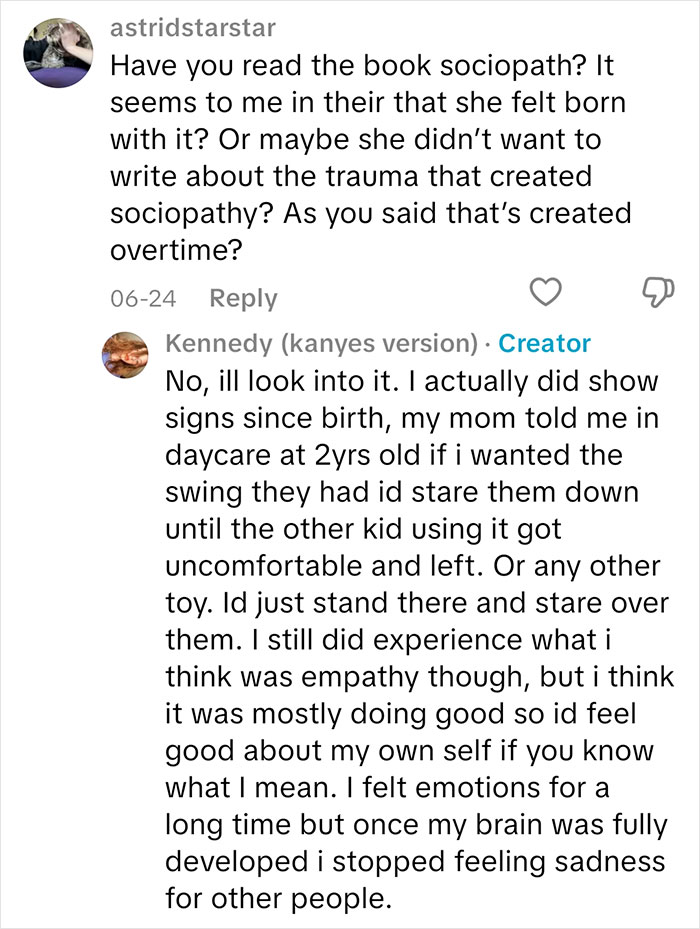700x929 pixels.
Task: Click the line starting 'Have you read the book'
Action: point(362,66)
